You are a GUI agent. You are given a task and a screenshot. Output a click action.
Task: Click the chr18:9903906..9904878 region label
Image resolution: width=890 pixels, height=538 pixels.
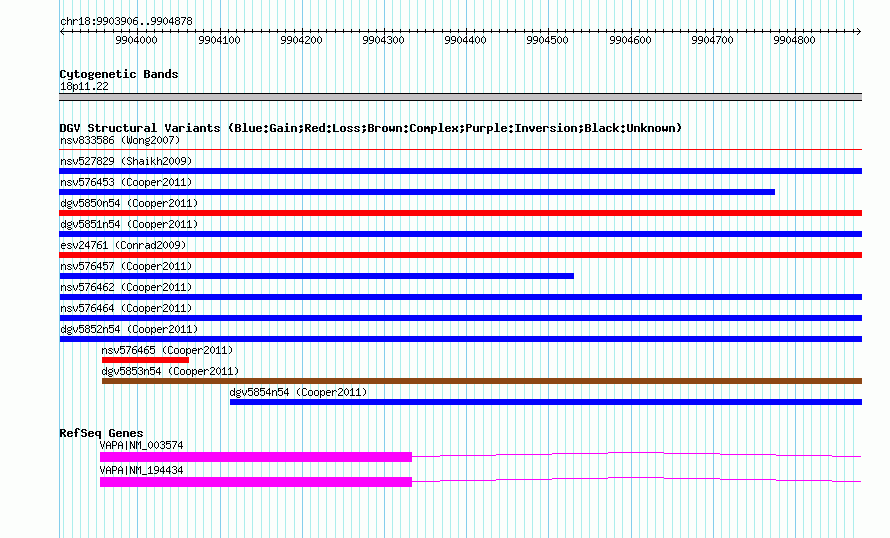coord(126,21)
